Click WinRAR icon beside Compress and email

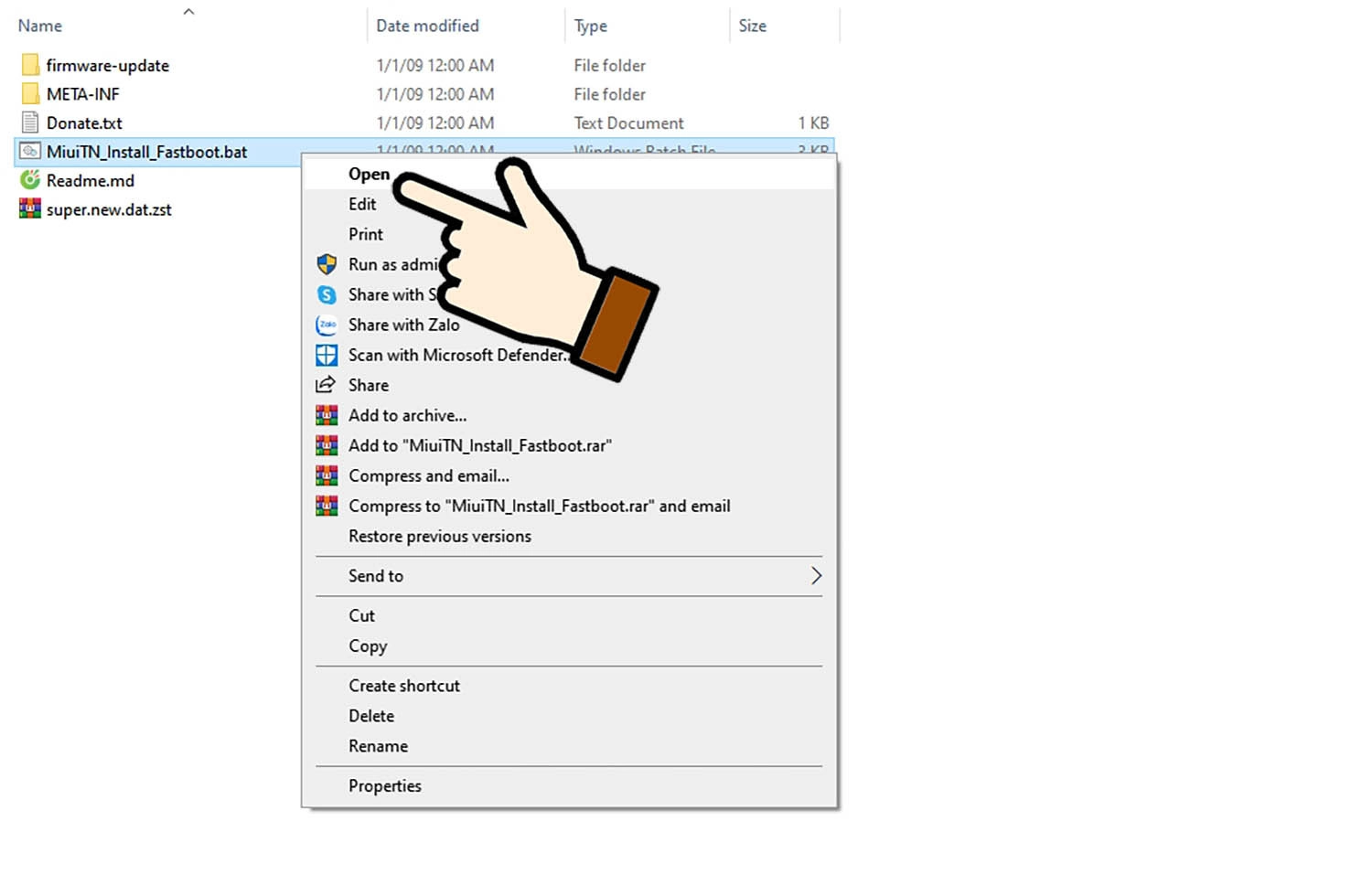pyautogui.click(x=327, y=475)
